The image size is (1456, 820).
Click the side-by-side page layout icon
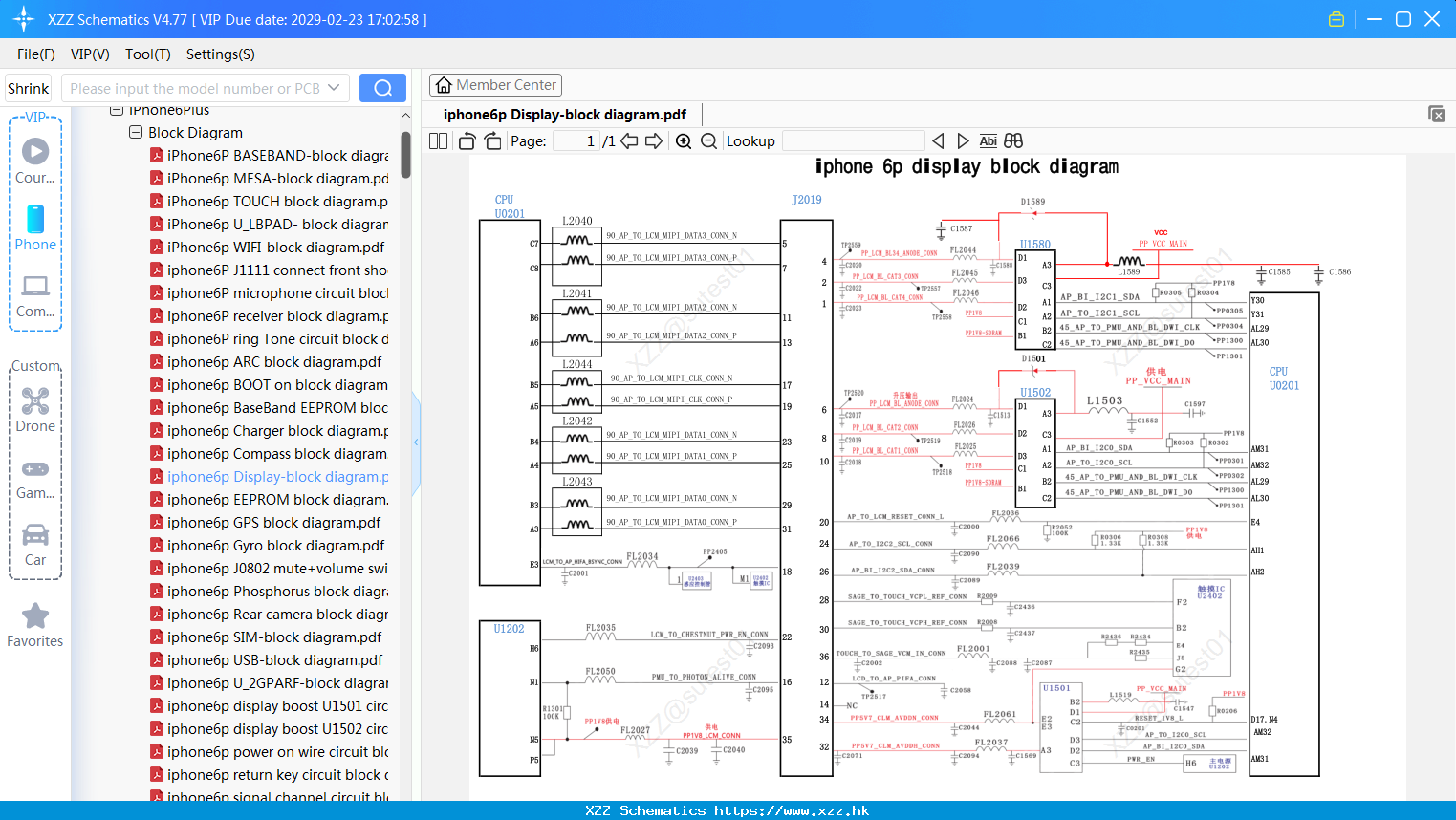pyautogui.click(x=438, y=140)
